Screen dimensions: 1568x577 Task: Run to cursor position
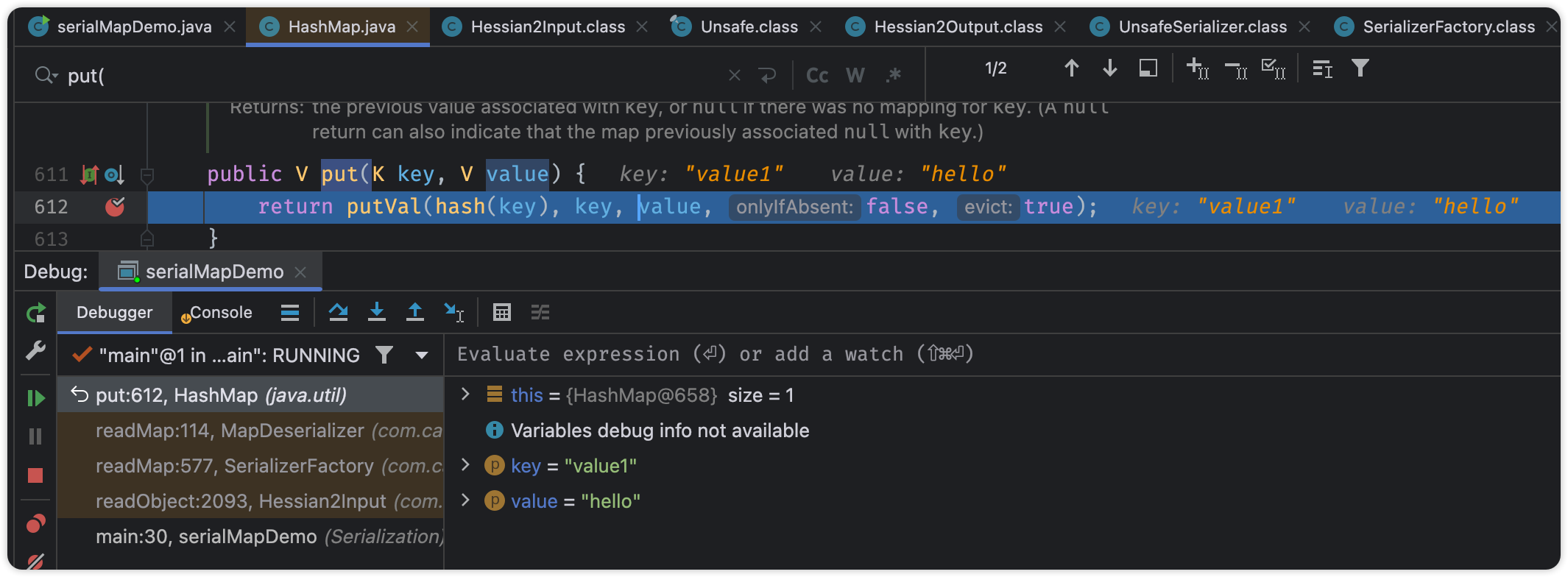pyautogui.click(x=454, y=313)
